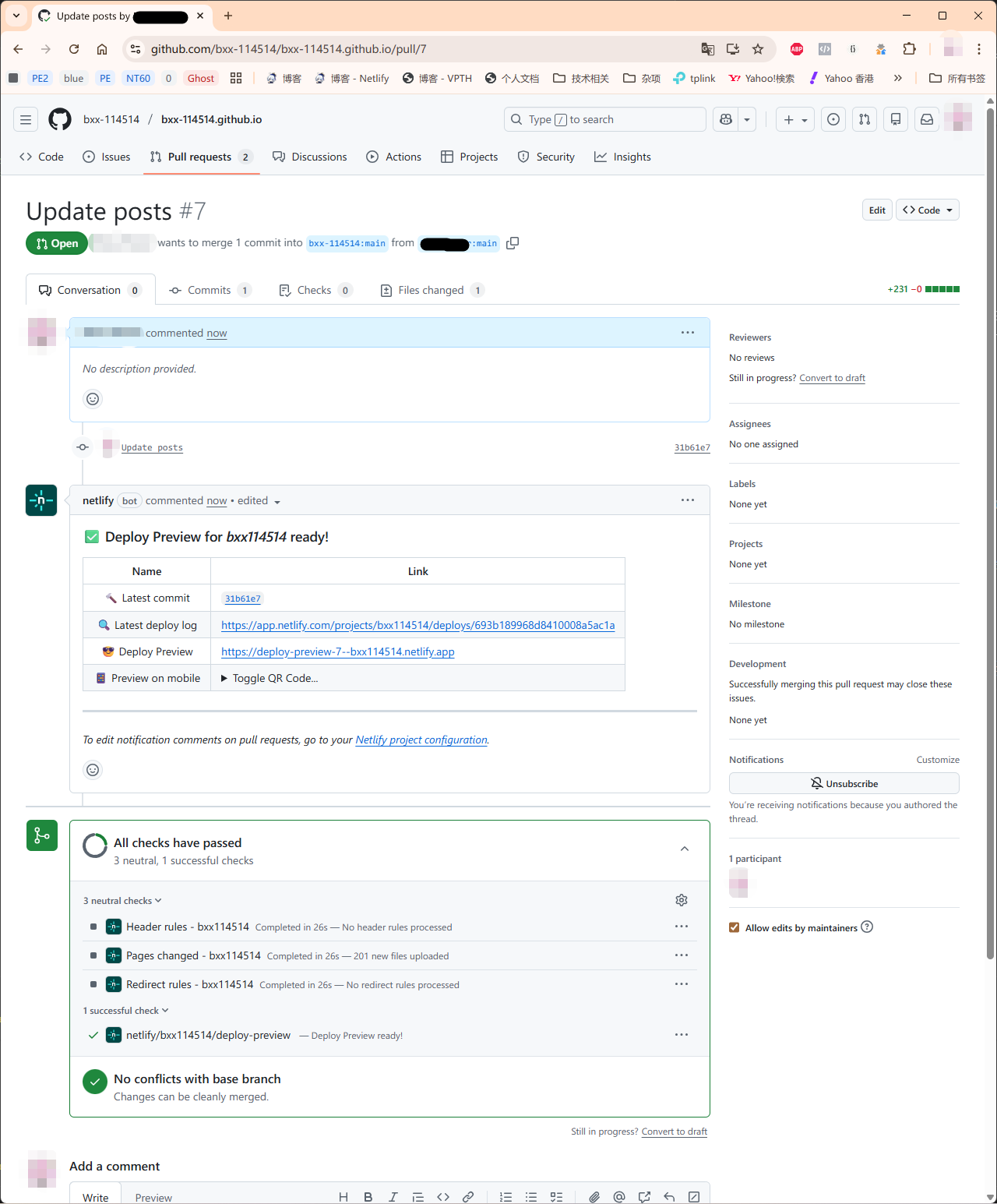Viewport: 997px width, 1204px height.
Task: Open Netlify project configuration link
Action: coord(421,740)
